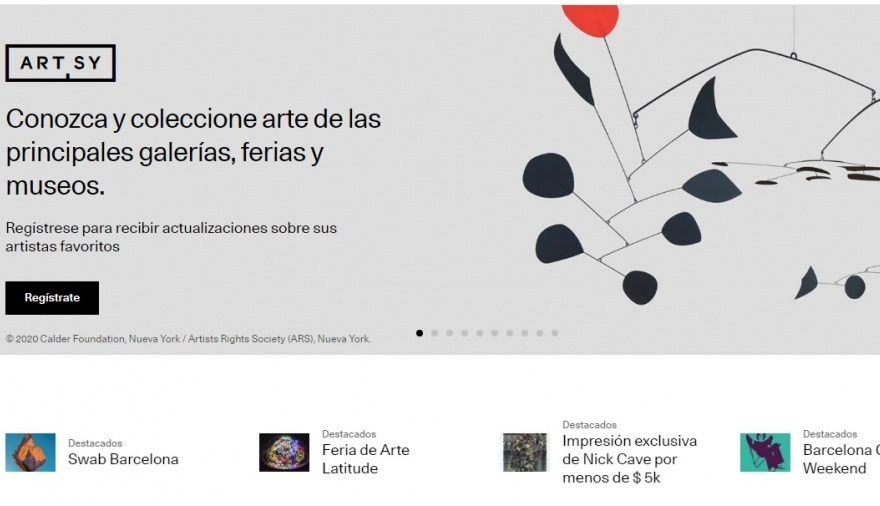Open the Feria de Arte Latitude thumbnail

pos(284,452)
